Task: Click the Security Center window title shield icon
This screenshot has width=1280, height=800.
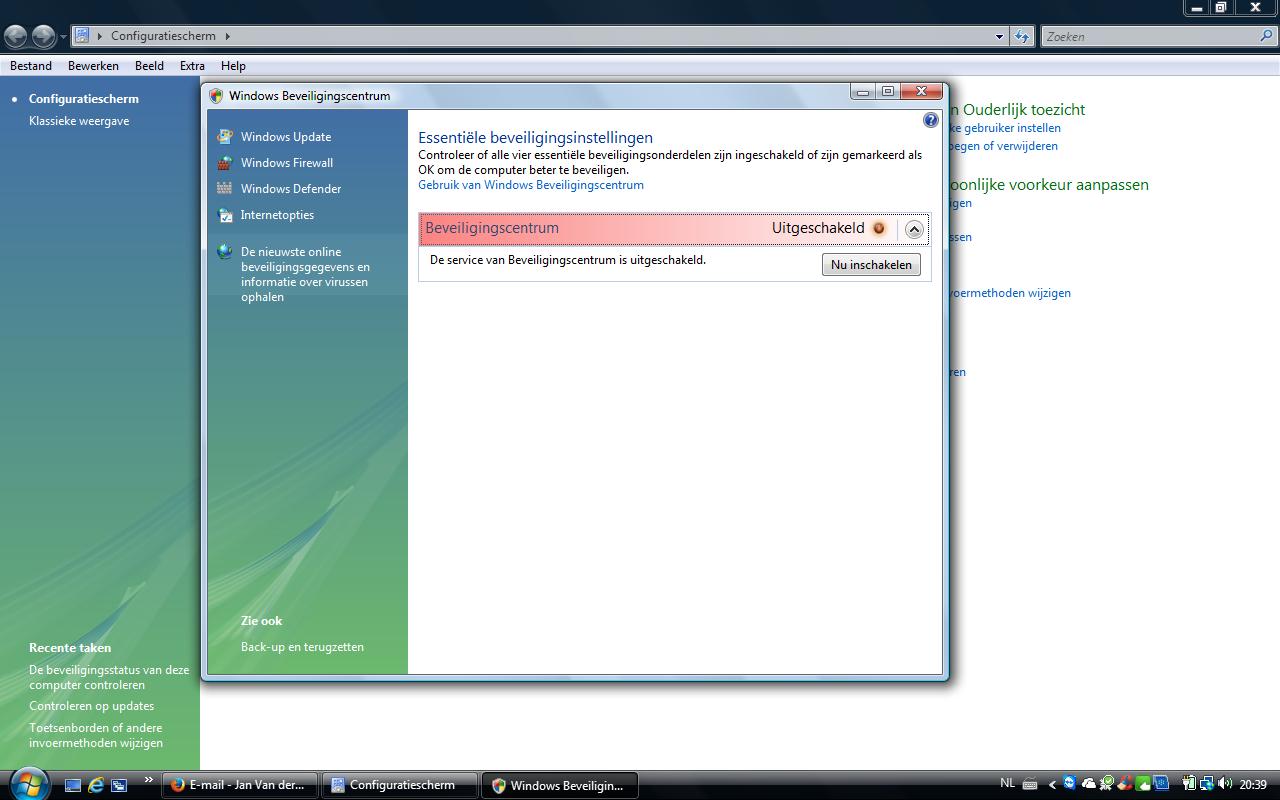Action: [216, 96]
